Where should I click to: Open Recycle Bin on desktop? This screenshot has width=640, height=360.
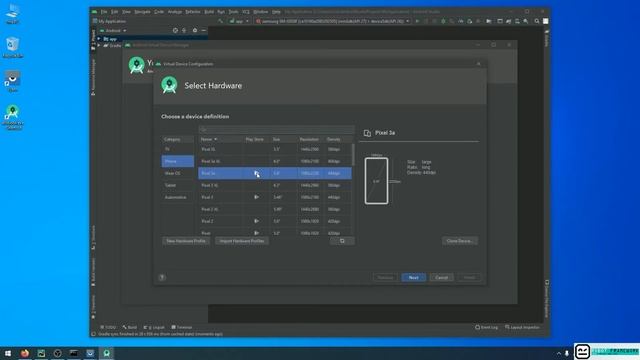pos(13,47)
